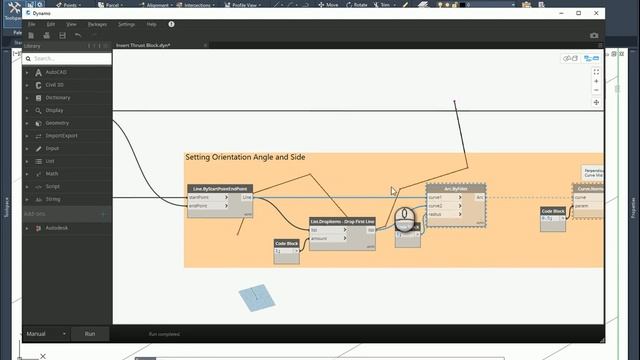Open the Settings menu
The image size is (640, 360).
(x=127, y=24)
